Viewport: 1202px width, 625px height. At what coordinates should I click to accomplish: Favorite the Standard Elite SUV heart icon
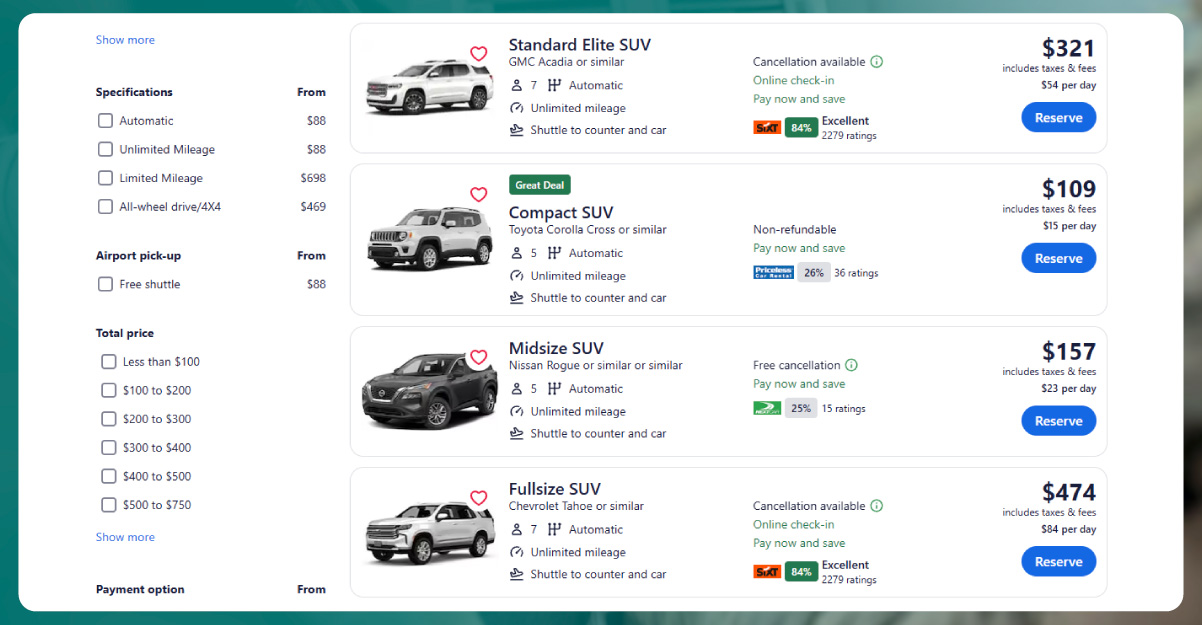coord(478,53)
